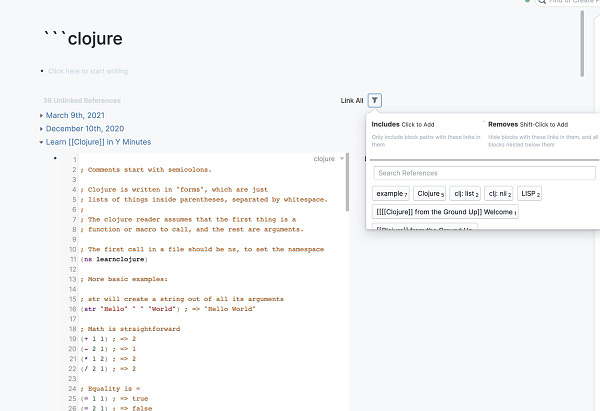The image size is (600, 411).
Task: Collapse the Learn Clojure in Y Minutes reference
Action: click(x=41, y=142)
